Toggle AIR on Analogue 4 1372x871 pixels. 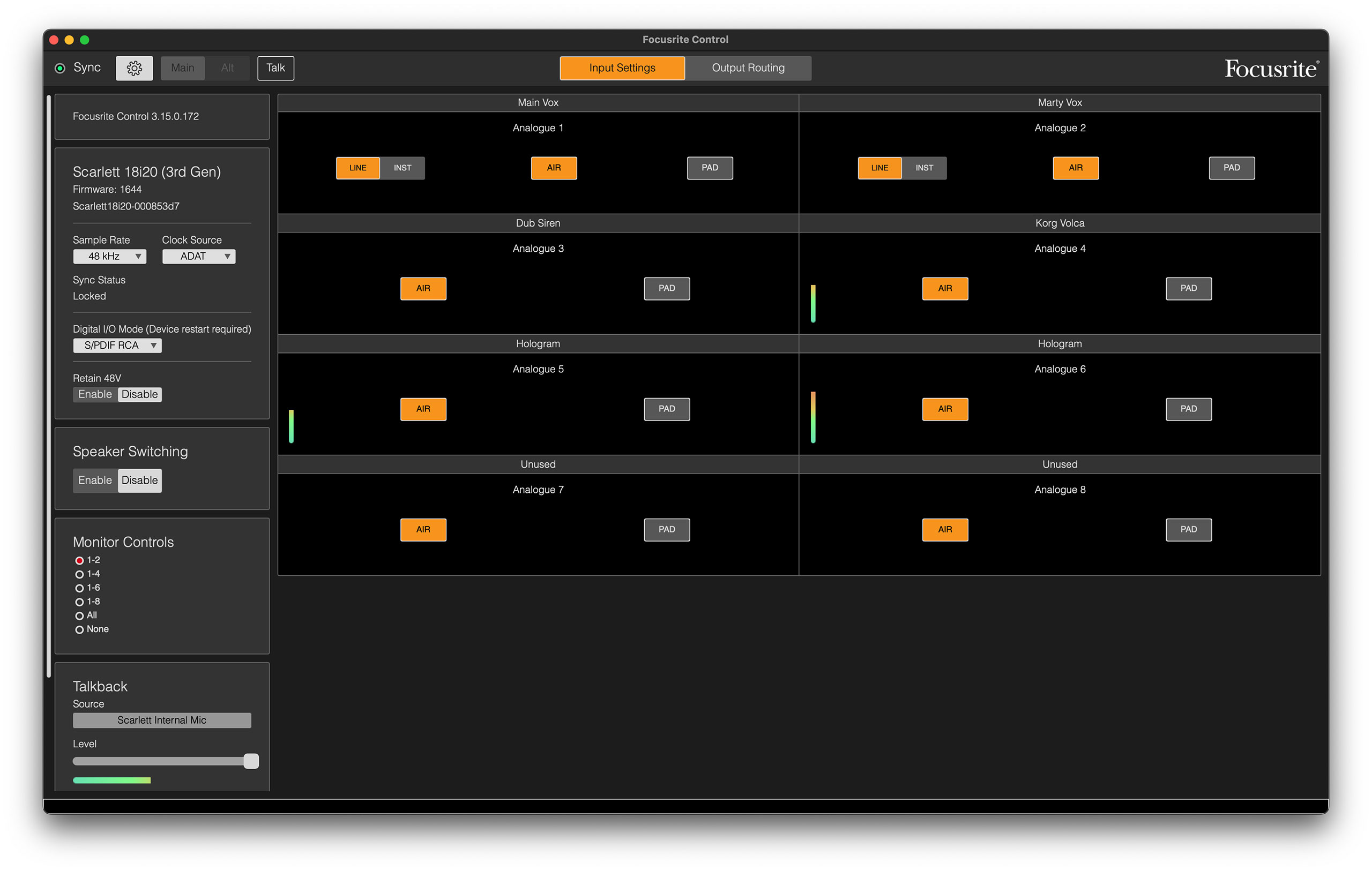point(945,289)
